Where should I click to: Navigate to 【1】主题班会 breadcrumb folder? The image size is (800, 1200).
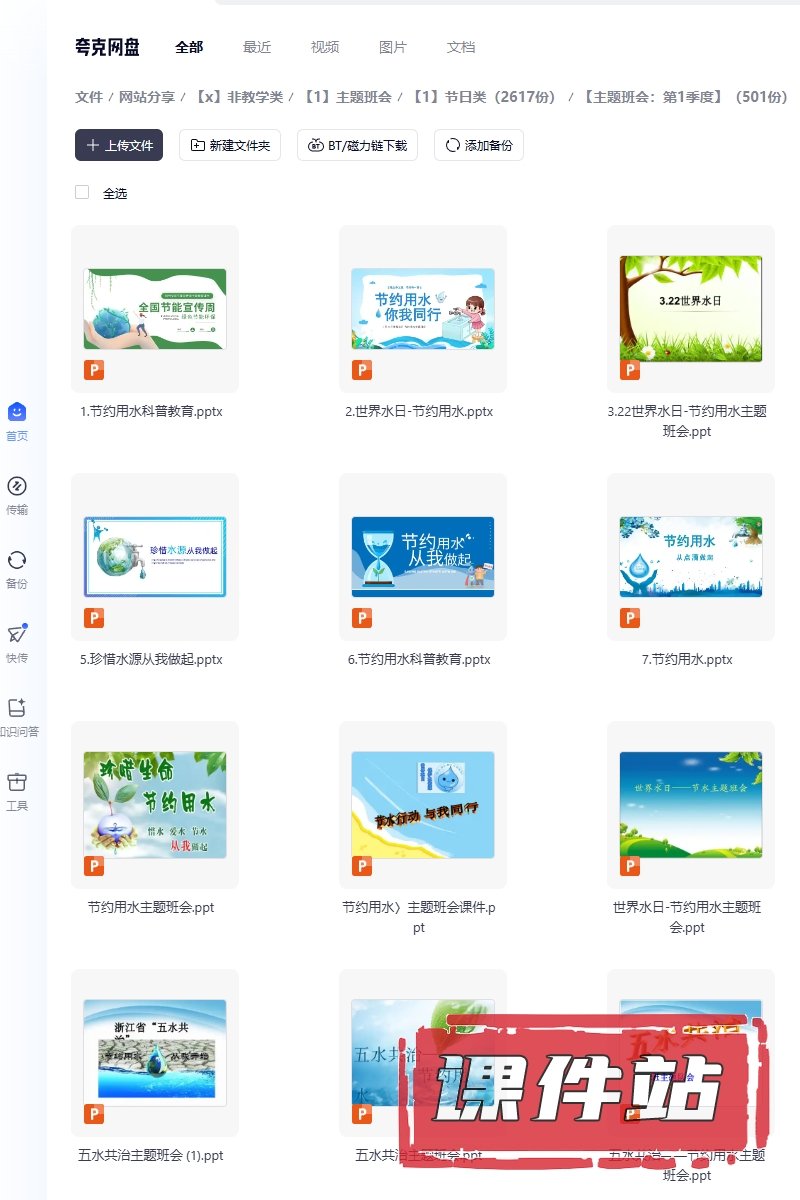click(347, 97)
